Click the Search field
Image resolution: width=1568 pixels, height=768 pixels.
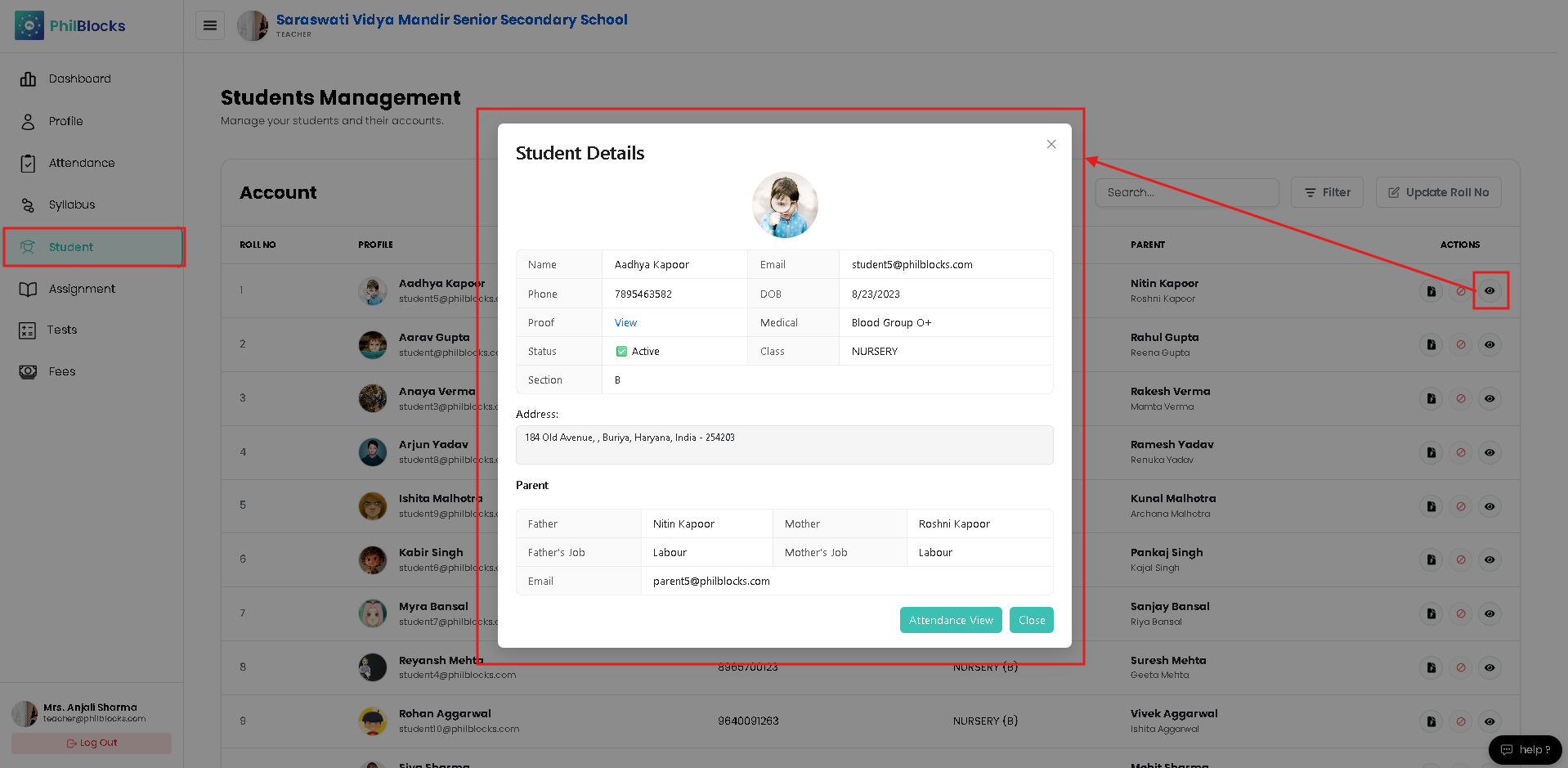tap(1187, 192)
